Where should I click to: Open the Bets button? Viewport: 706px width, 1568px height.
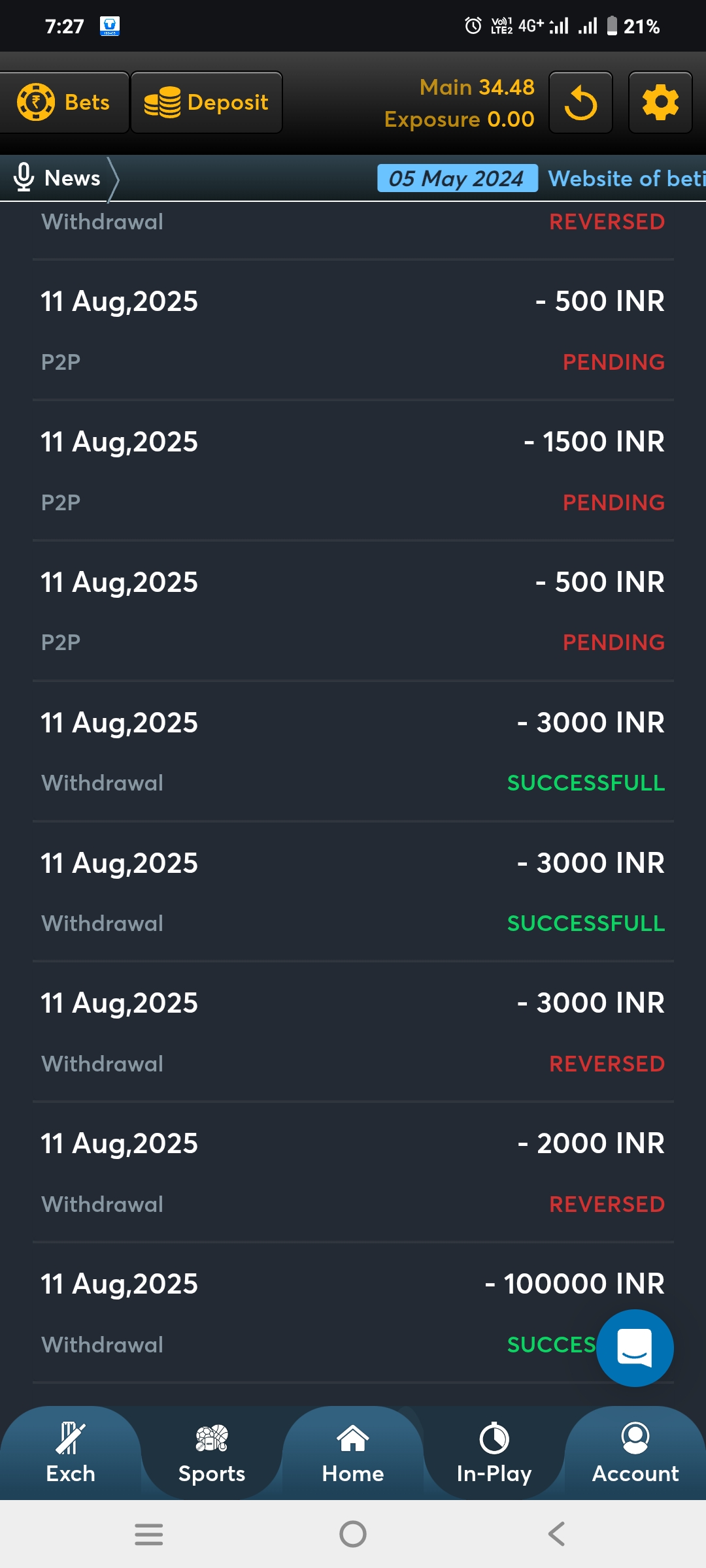64,103
